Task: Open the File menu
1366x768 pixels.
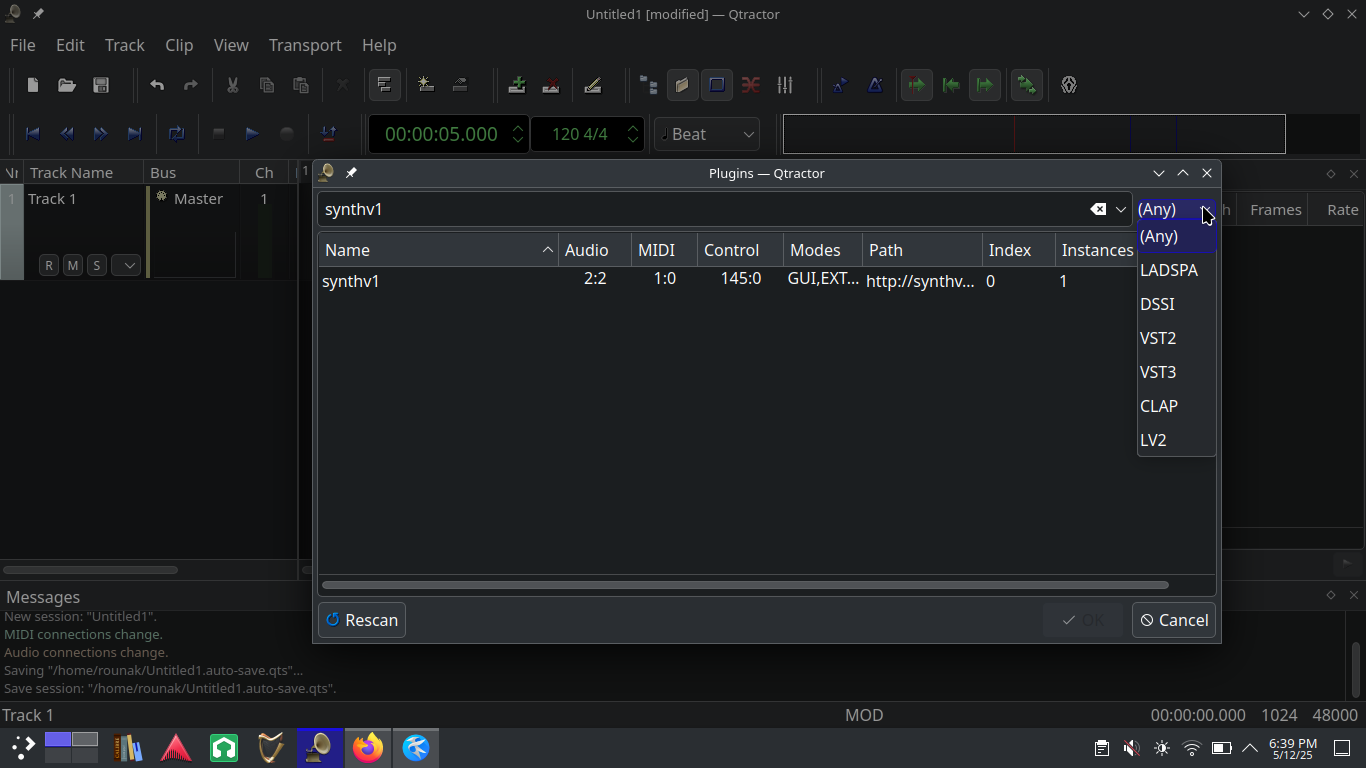Action: [x=23, y=45]
